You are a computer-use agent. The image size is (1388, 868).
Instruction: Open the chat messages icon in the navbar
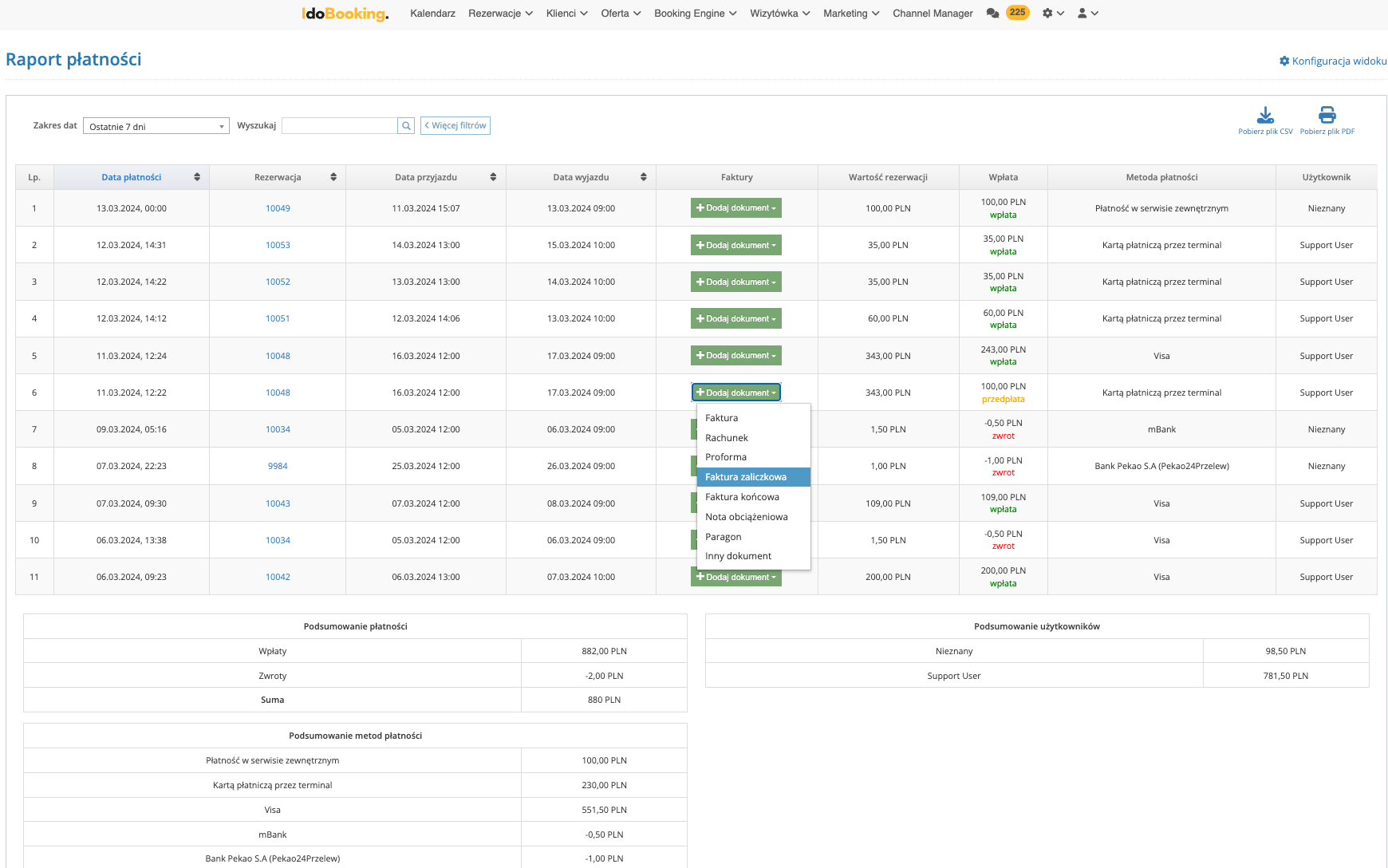point(992,14)
